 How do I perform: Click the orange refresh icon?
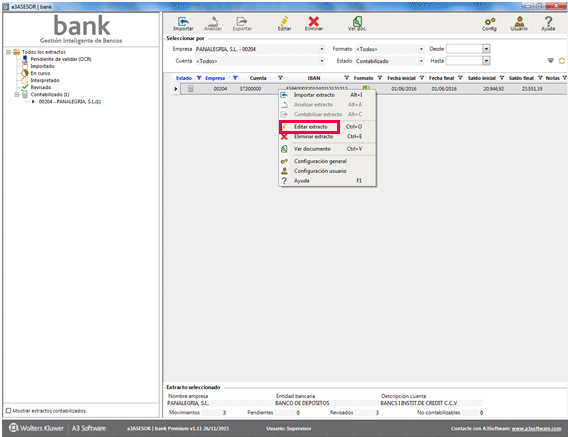(562, 61)
